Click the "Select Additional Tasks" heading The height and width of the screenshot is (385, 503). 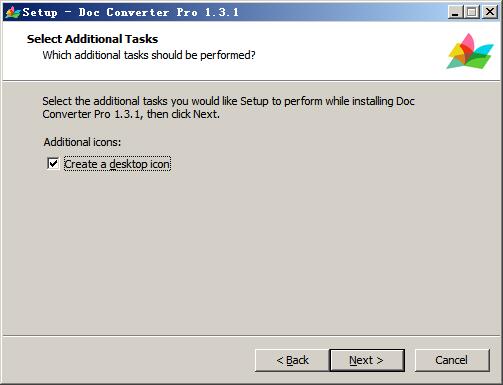92,39
